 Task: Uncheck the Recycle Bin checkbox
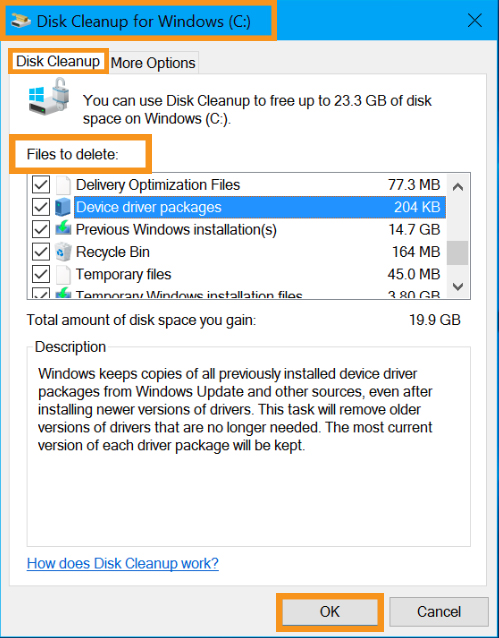point(41,252)
